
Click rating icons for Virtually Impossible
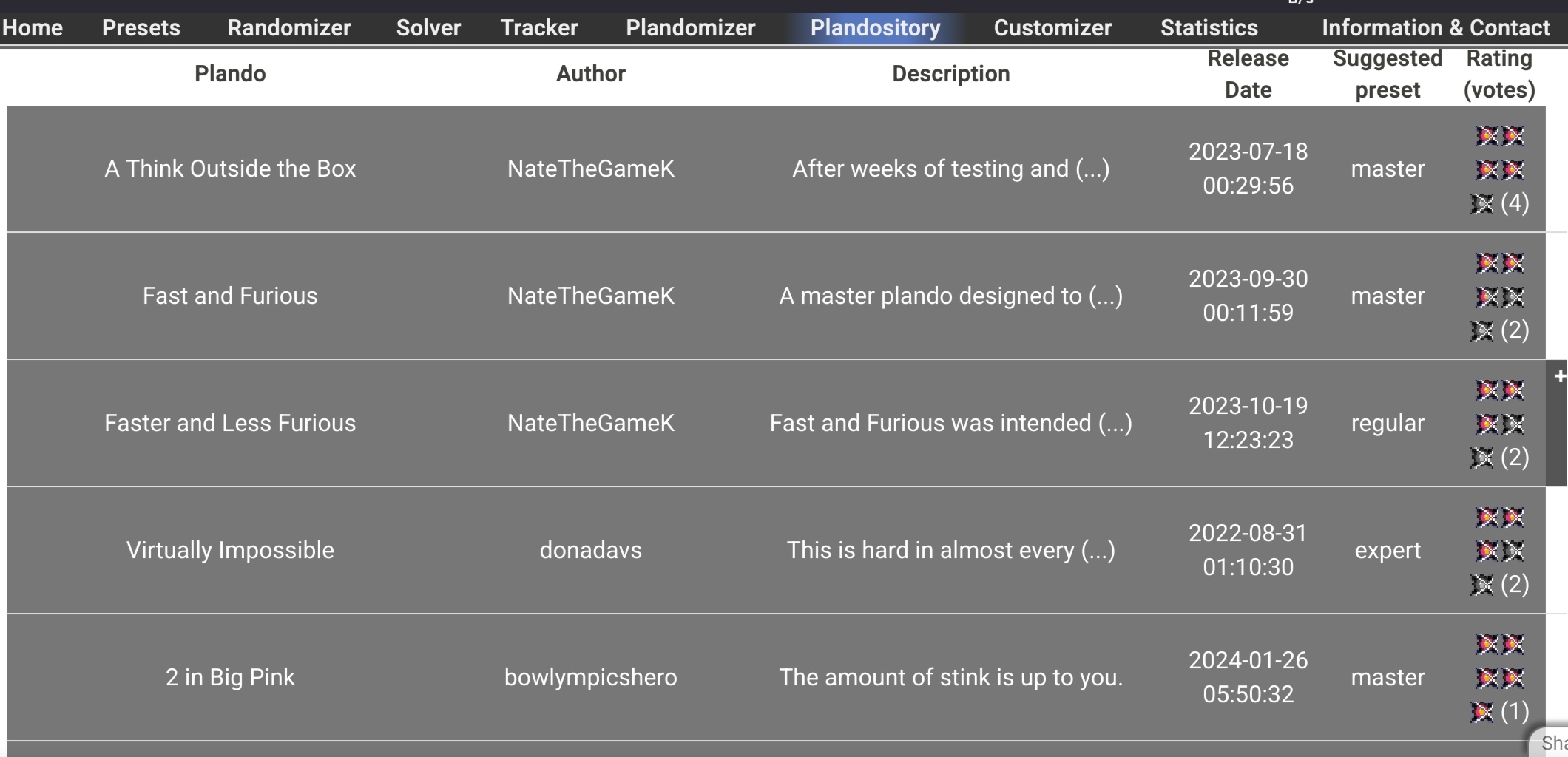1499,551
